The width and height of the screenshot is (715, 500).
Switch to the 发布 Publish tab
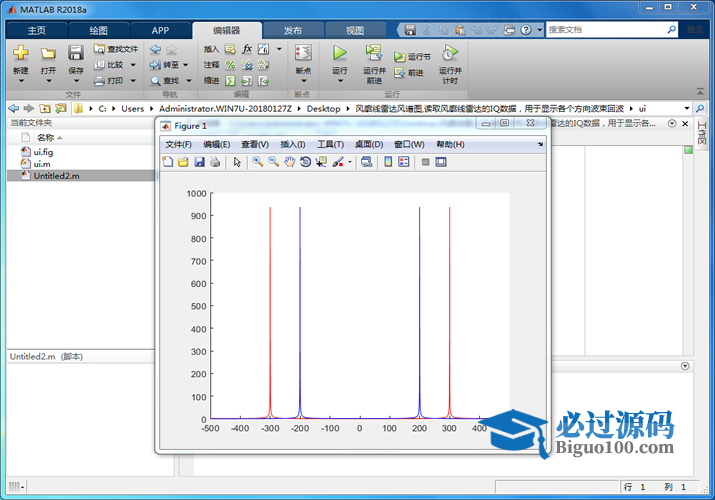293,31
